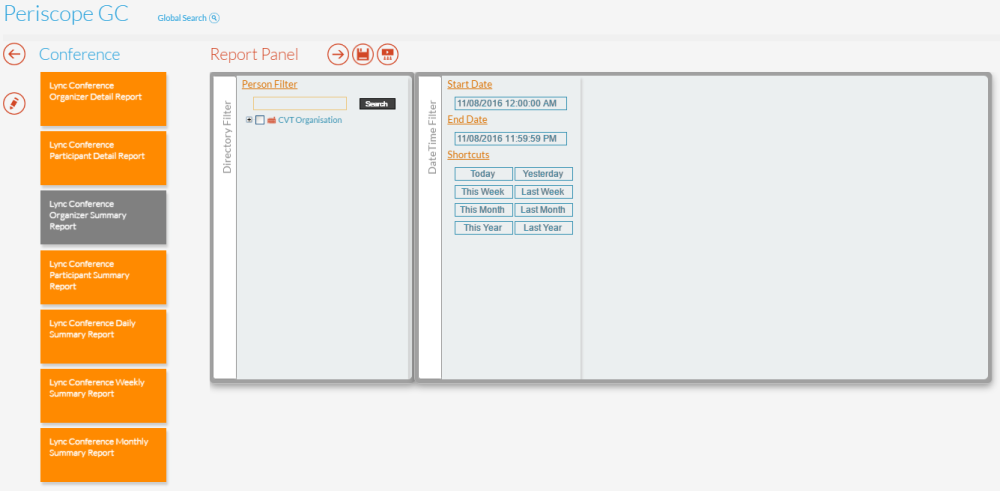Click the Yesterday shortcut button

pos(543,174)
